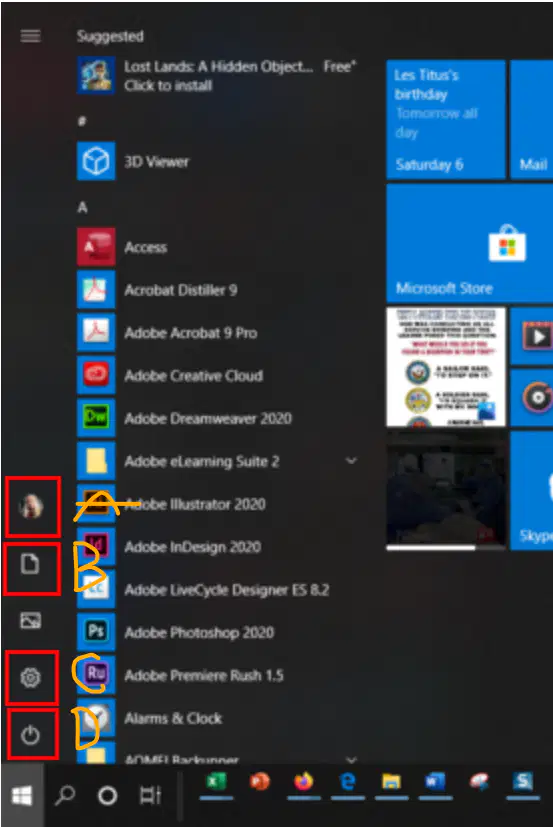Click the Lost Lands suggested app icon
The image size is (553, 827).
coord(96,75)
